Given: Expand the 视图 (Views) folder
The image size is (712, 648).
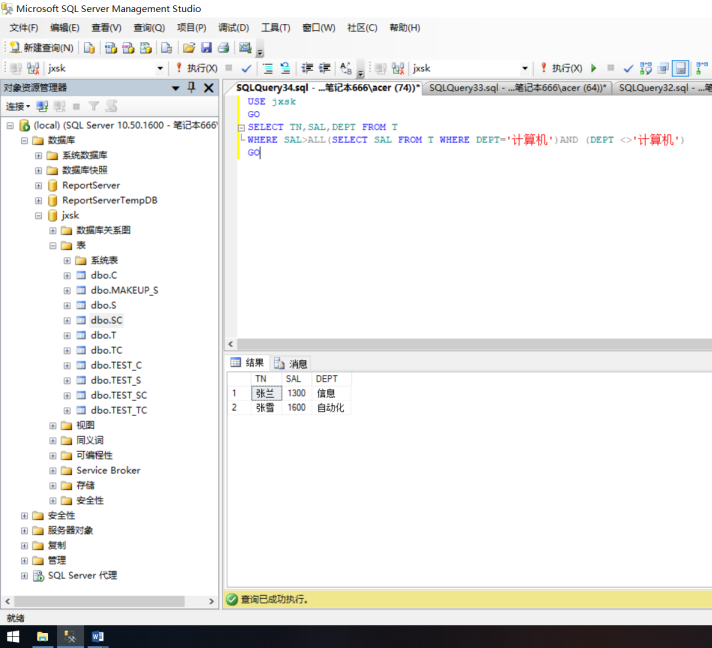Looking at the screenshot, I should click(53, 425).
